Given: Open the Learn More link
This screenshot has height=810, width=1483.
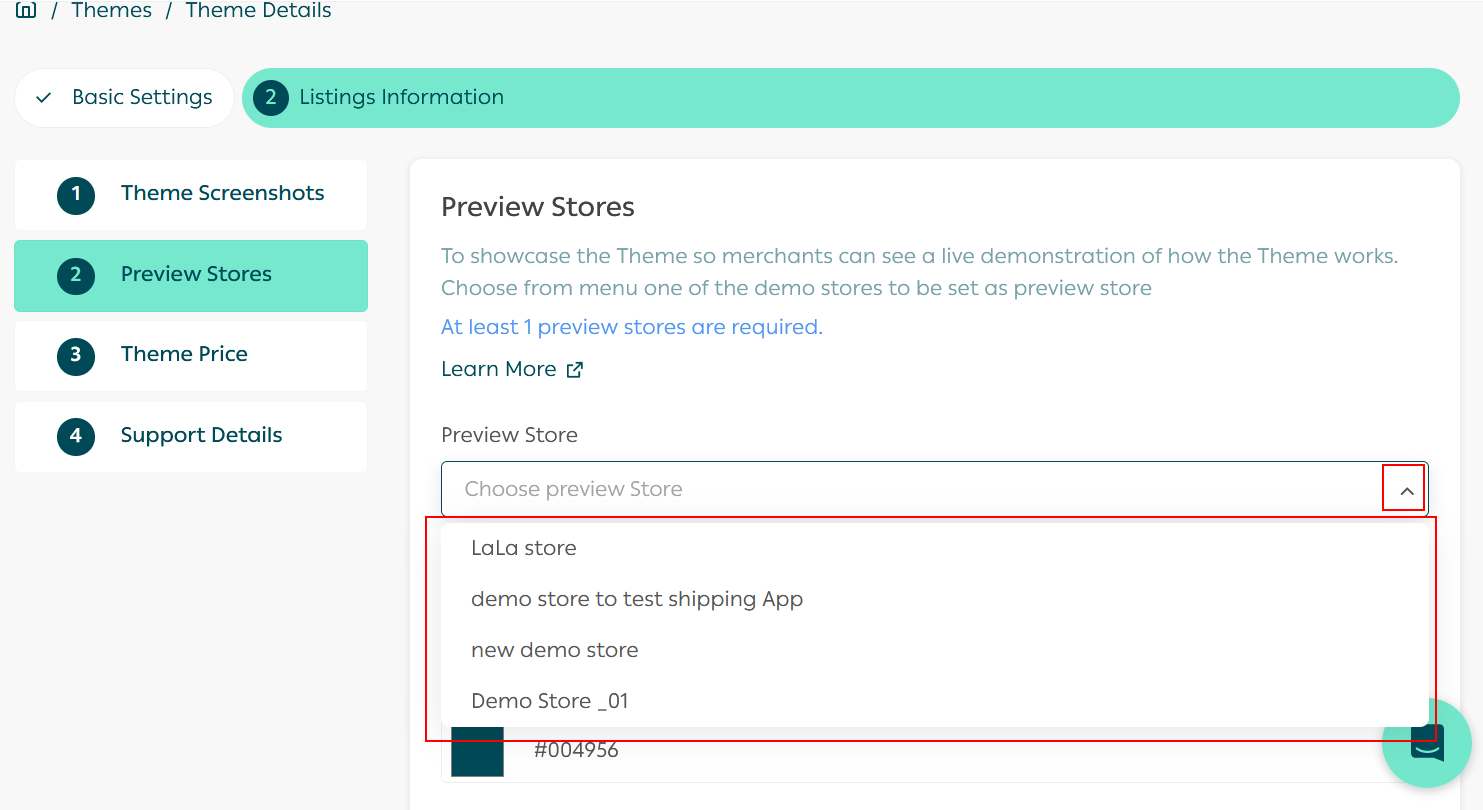Looking at the screenshot, I should [x=499, y=369].
